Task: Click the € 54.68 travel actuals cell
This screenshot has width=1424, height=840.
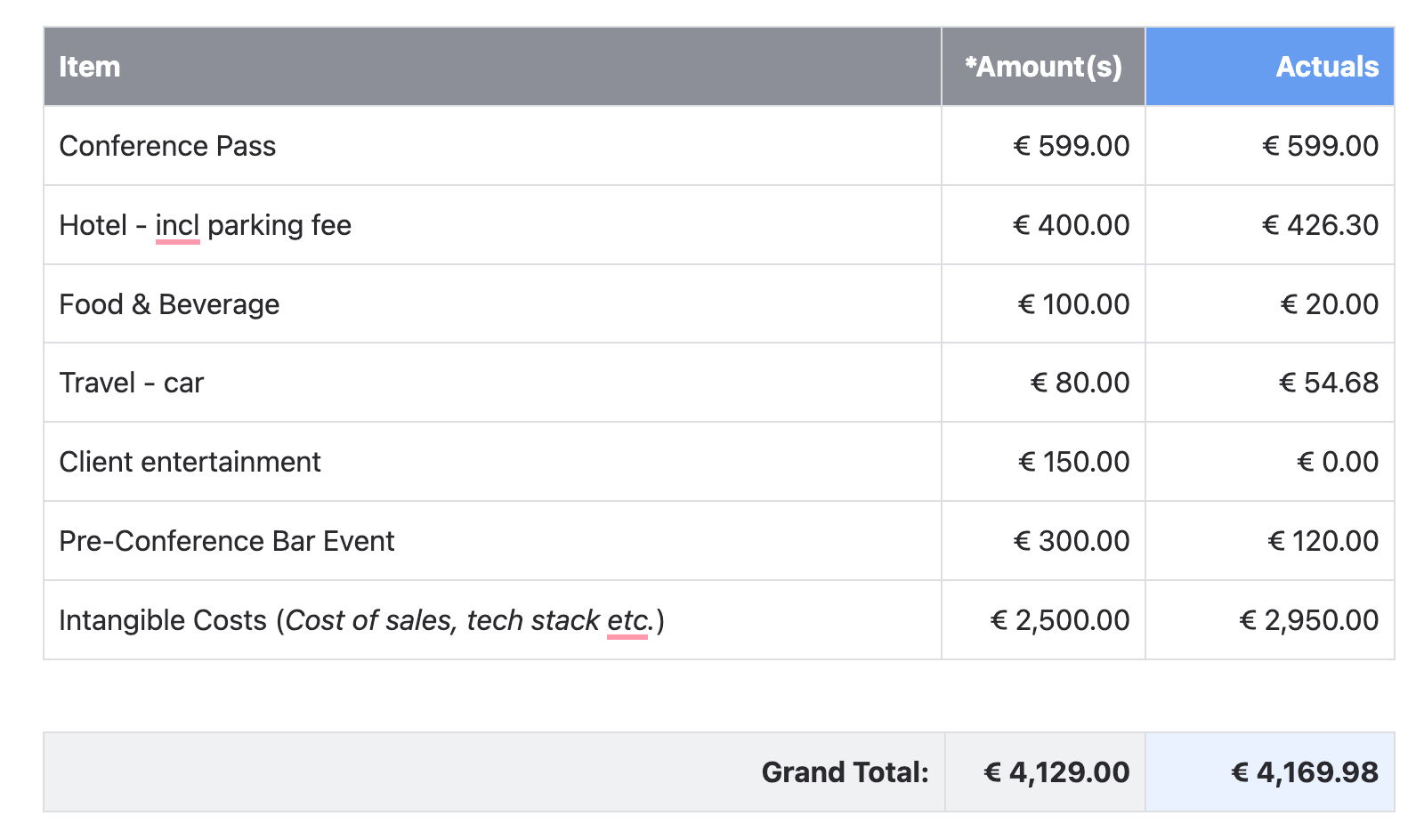Action: coord(1270,383)
